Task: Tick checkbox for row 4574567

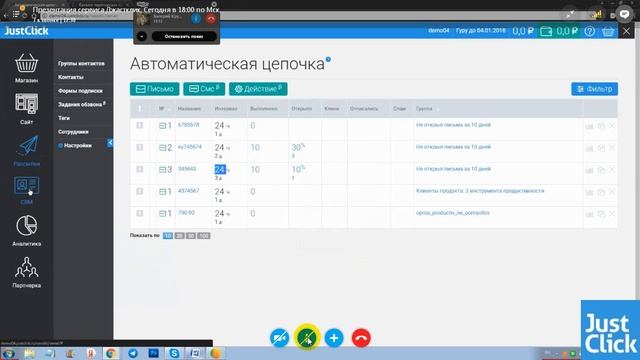Action: (140, 191)
